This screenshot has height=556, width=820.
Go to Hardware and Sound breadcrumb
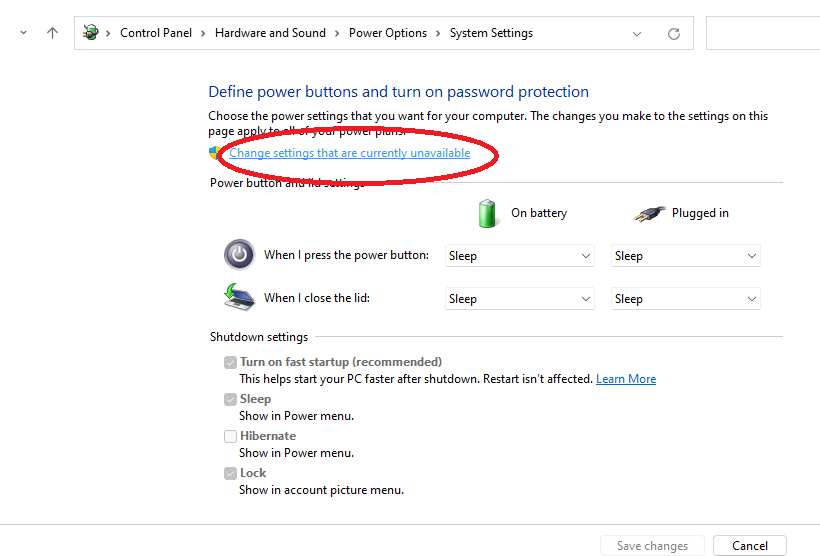point(270,33)
